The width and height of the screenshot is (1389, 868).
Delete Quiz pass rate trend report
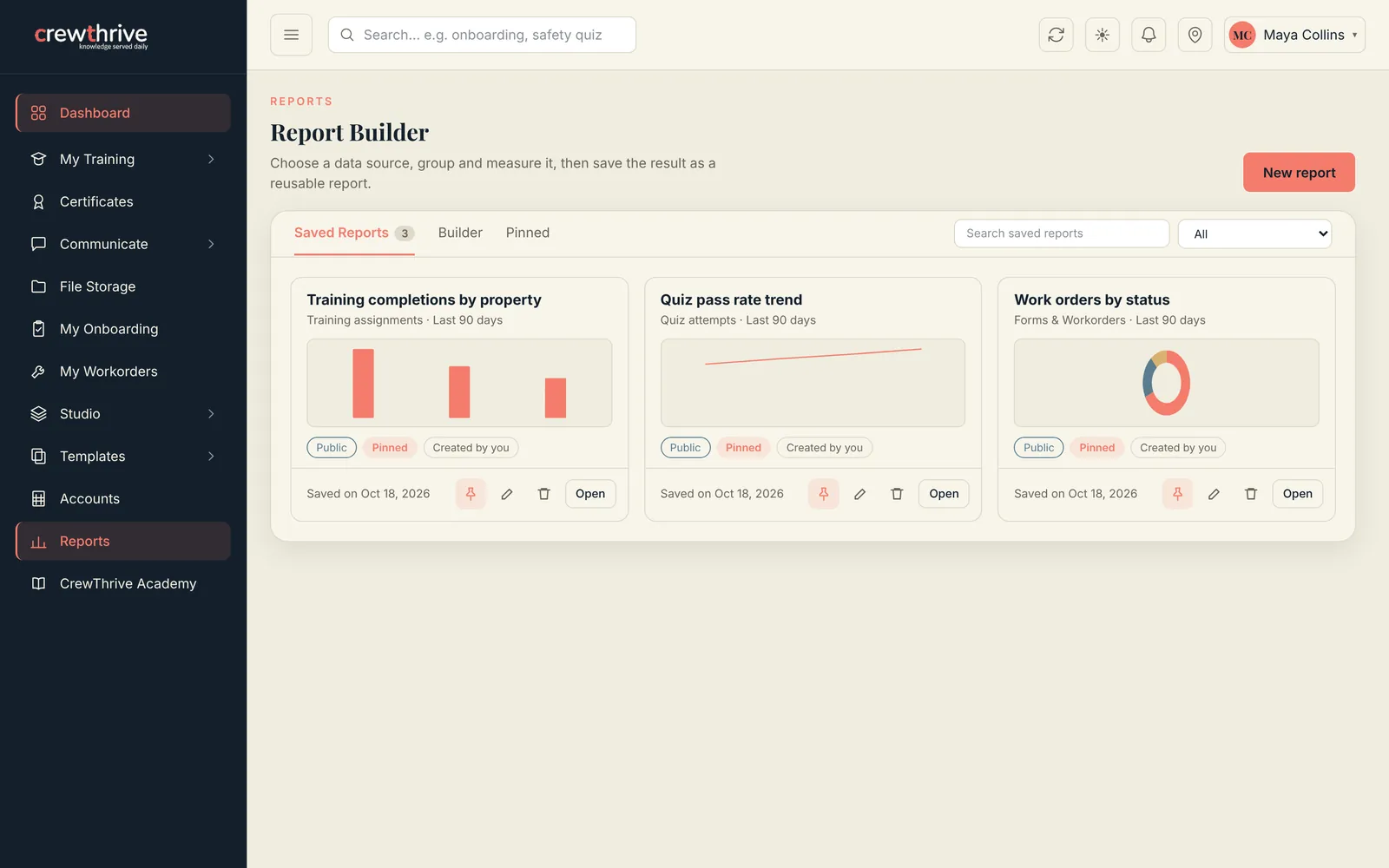[897, 494]
